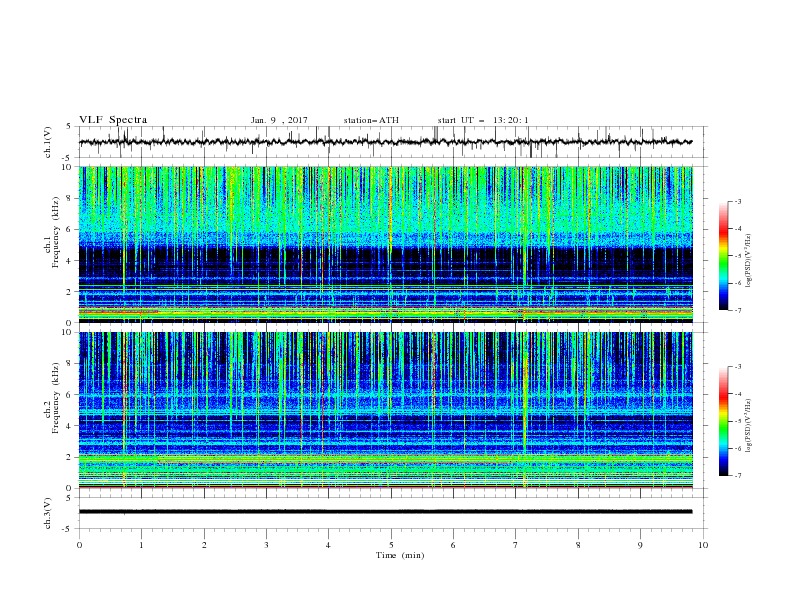
Task: Click the "8" kHz tick on ch.1 frequency axis
Action: click(70, 198)
